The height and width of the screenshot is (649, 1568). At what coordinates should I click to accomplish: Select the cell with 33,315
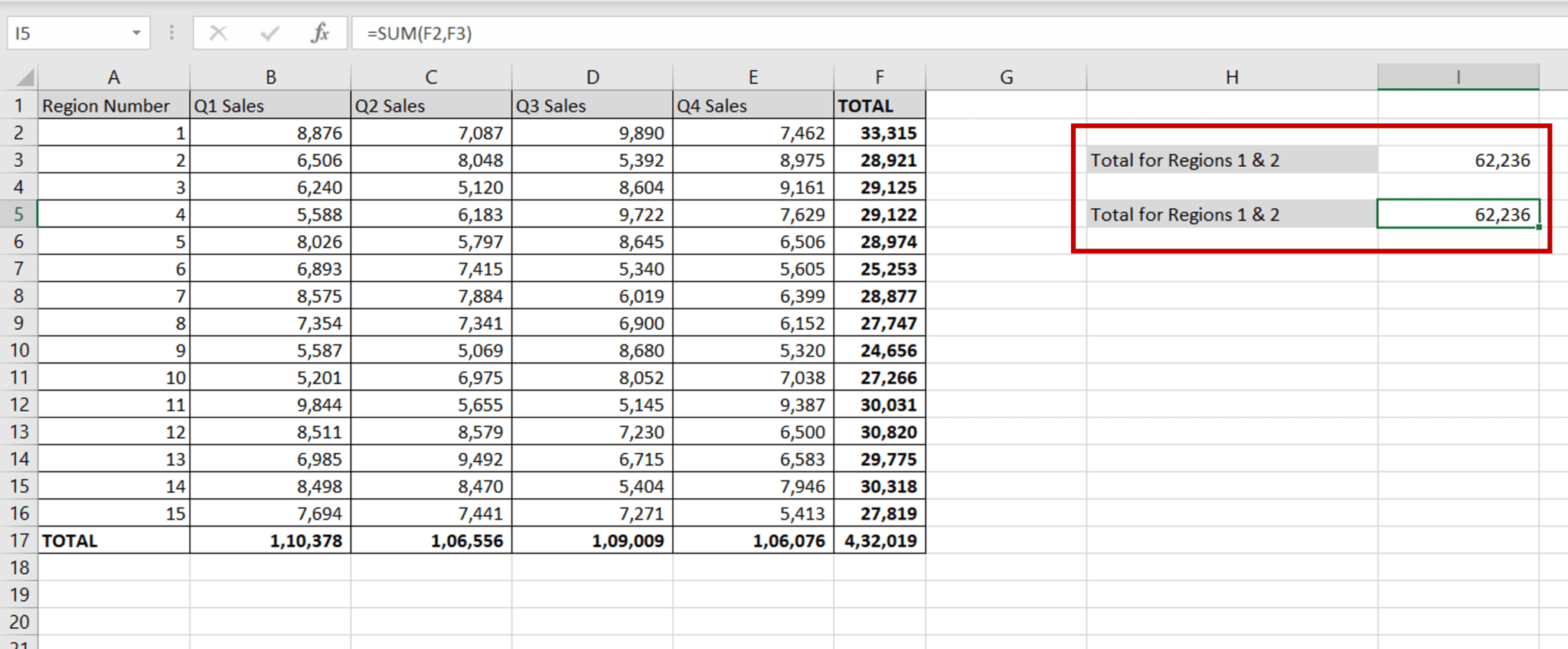click(x=879, y=133)
